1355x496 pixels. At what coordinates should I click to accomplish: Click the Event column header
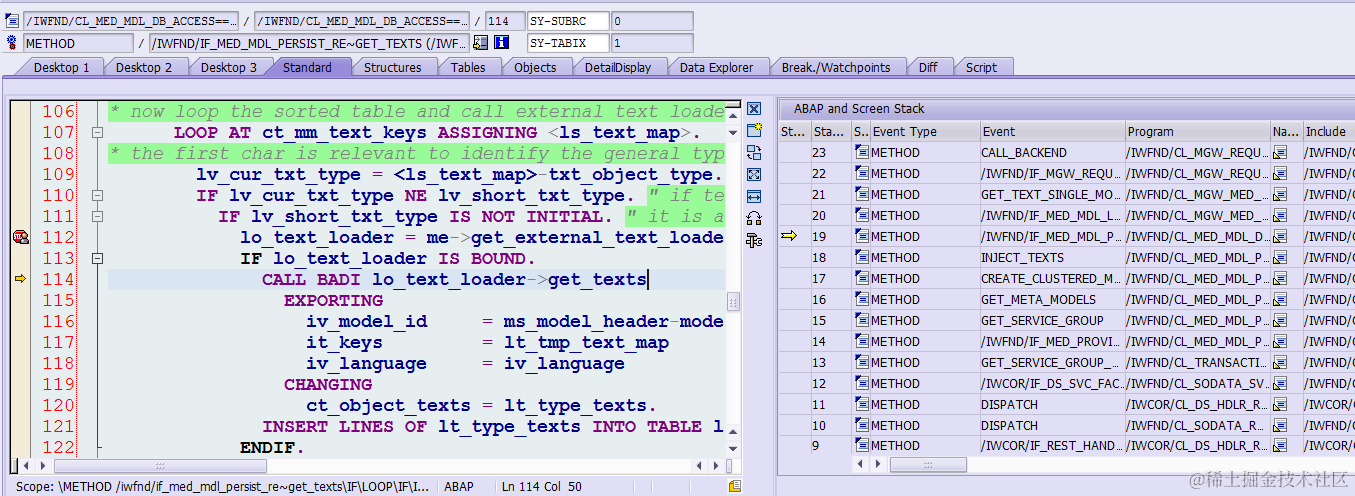(x=1052, y=131)
